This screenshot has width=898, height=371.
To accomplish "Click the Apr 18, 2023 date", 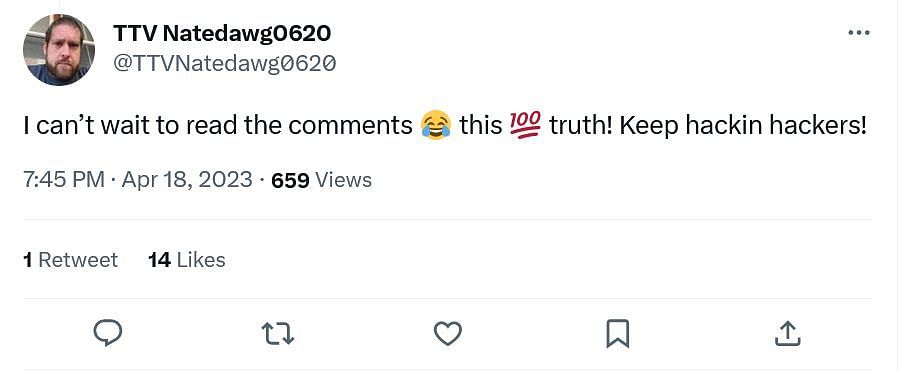I will (x=187, y=180).
